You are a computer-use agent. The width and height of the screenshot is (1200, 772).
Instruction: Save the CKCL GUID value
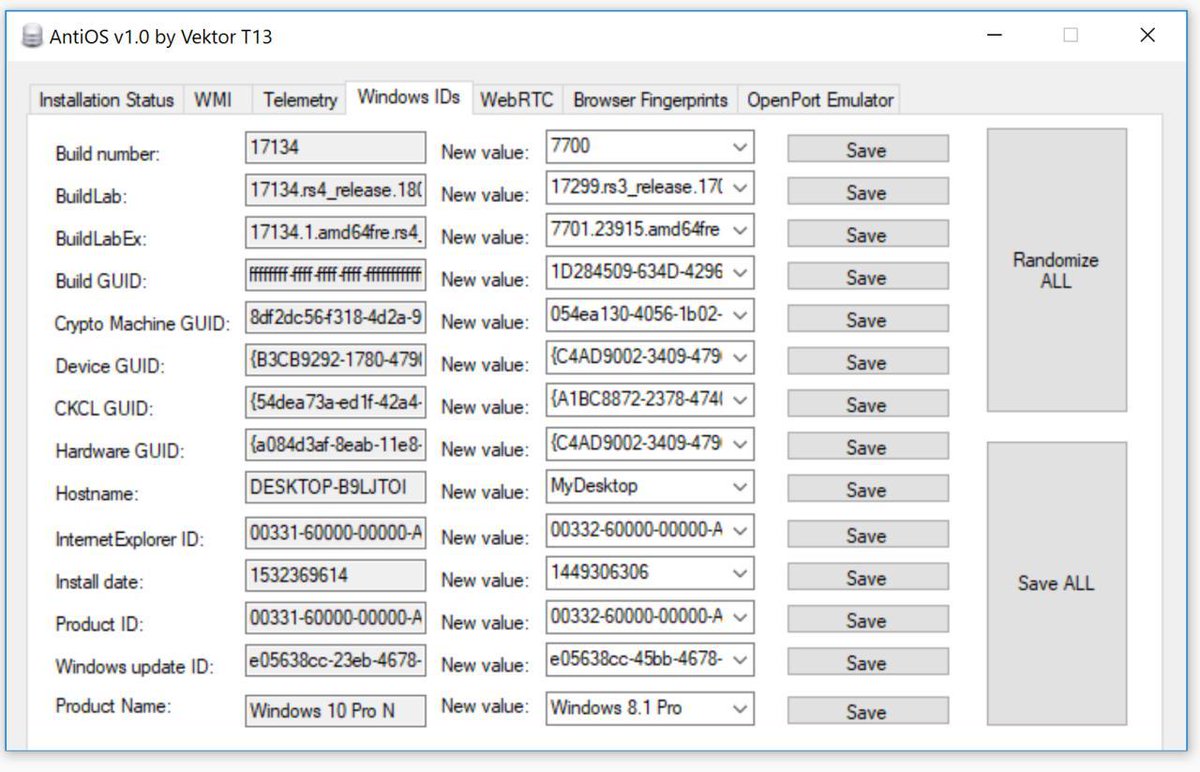tap(867, 405)
